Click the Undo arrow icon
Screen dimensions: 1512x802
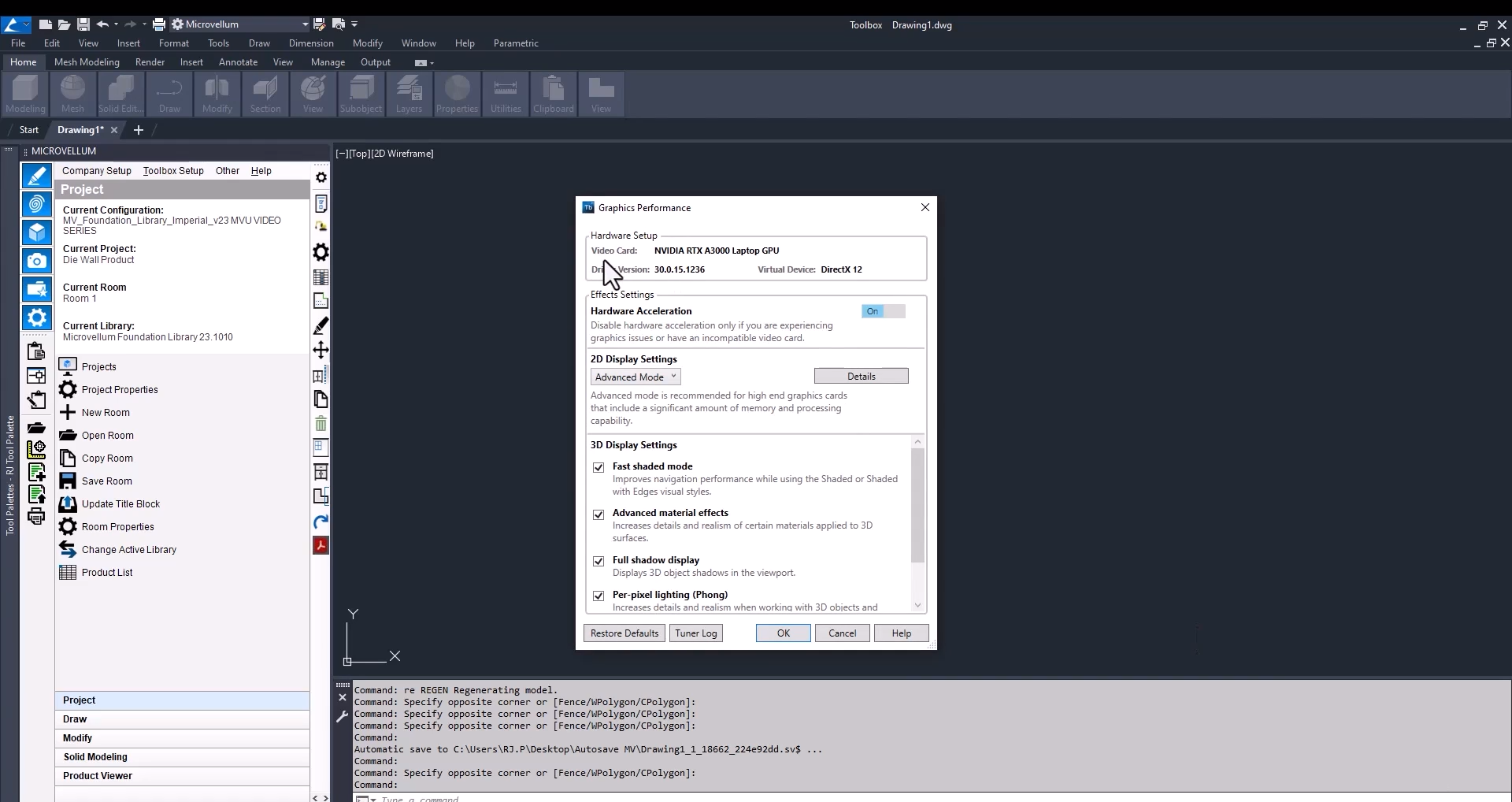[102, 24]
